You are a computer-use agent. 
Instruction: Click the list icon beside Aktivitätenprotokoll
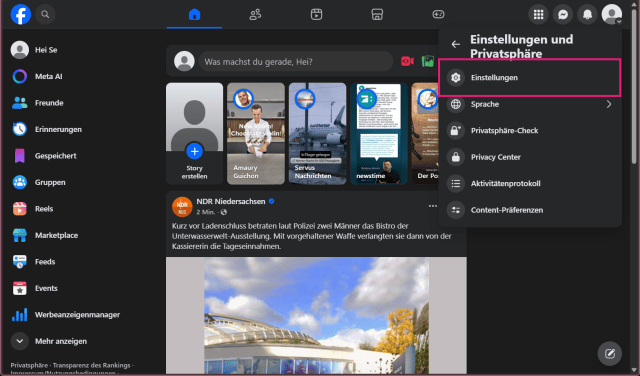456,184
